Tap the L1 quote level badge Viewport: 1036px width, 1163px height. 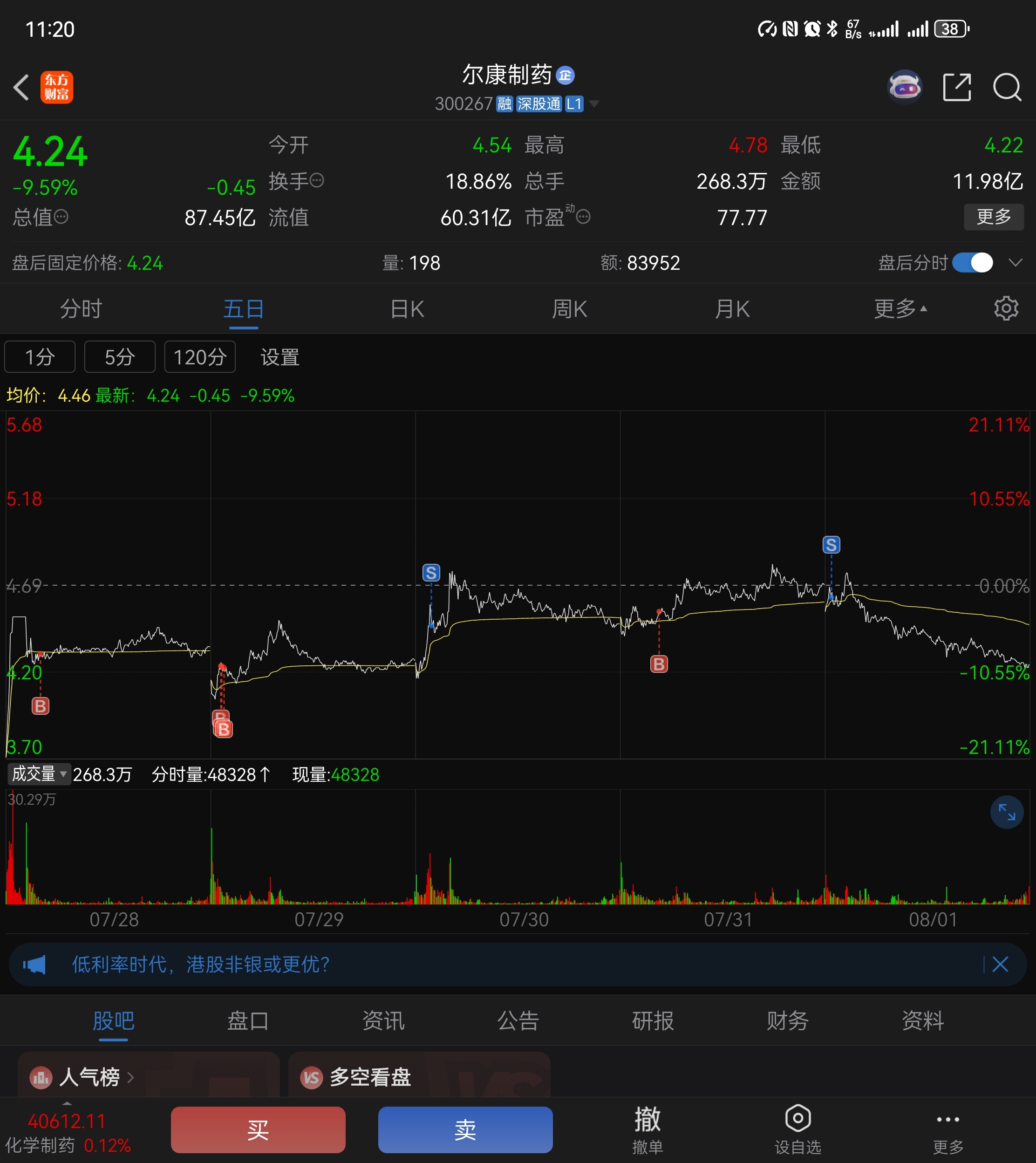(x=574, y=103)
